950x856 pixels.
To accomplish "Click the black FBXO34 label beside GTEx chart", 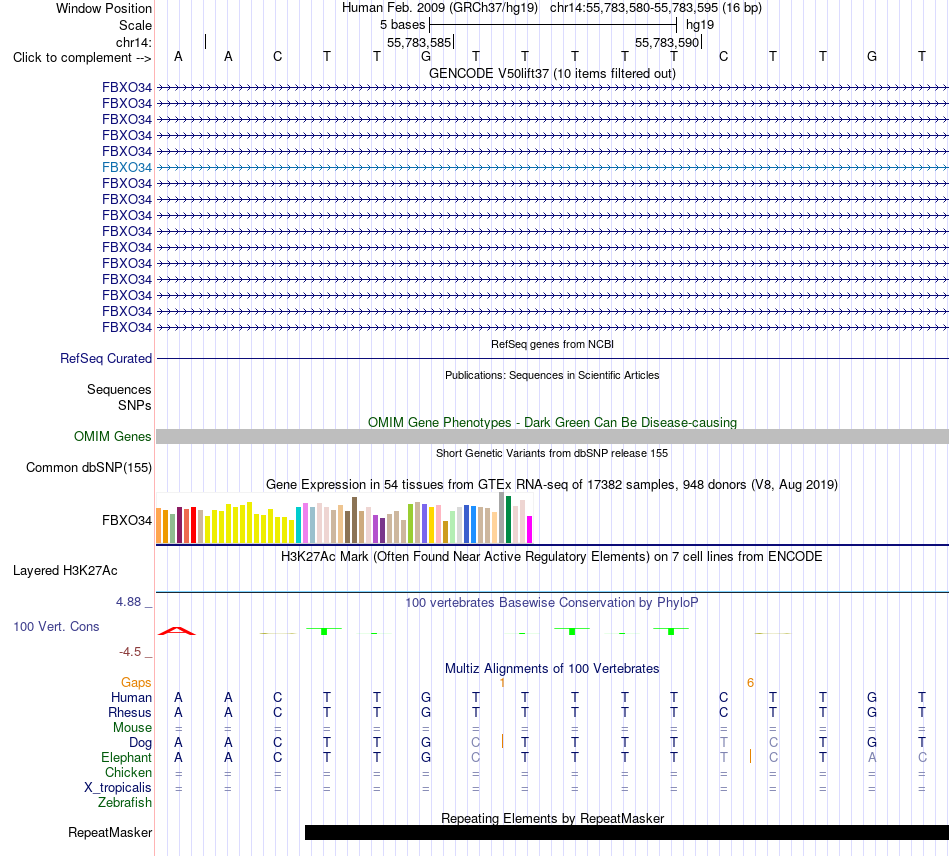I will (x=127, y=520).
